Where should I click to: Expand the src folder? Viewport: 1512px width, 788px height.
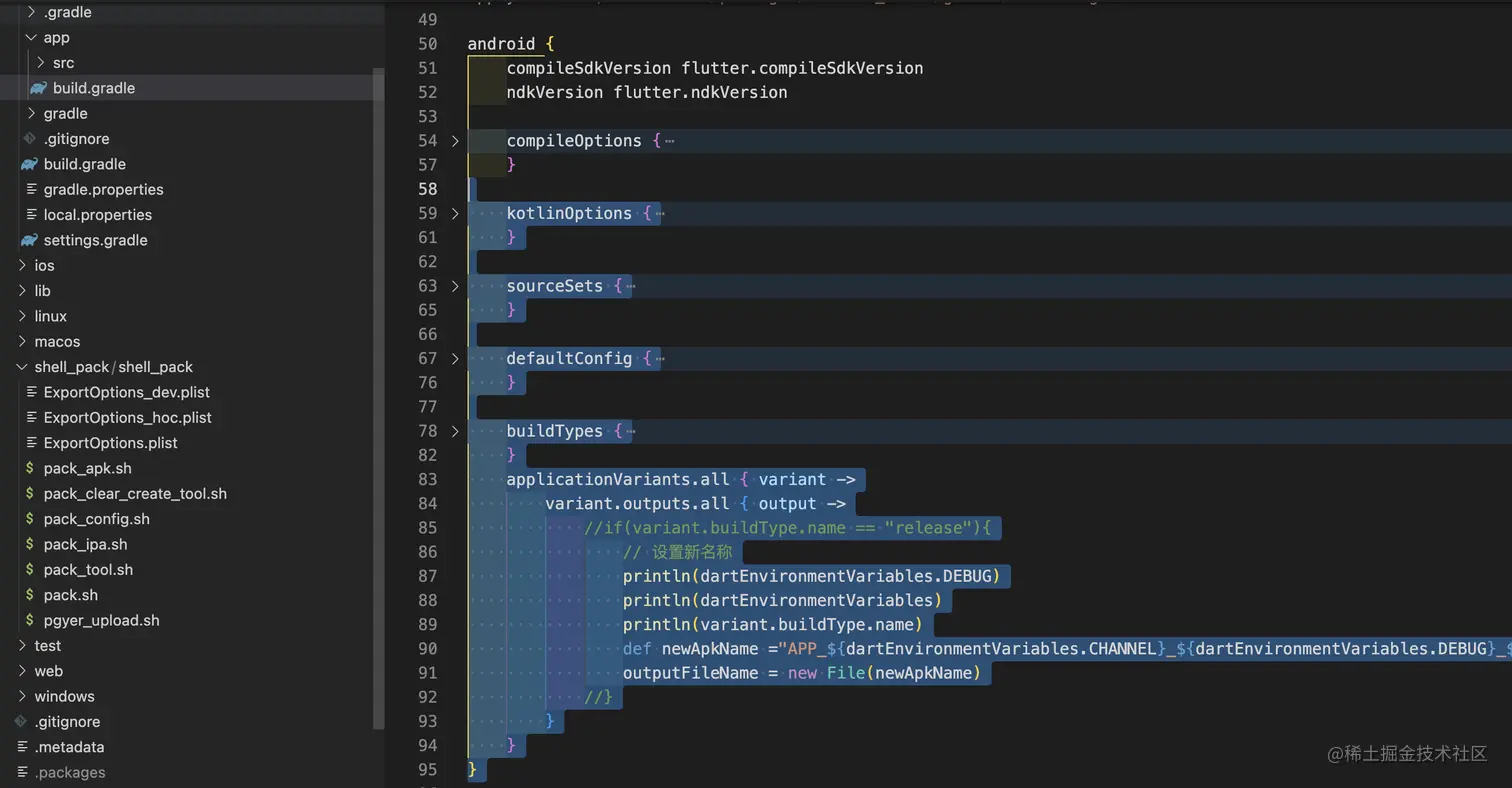click(x=40, y=63)
